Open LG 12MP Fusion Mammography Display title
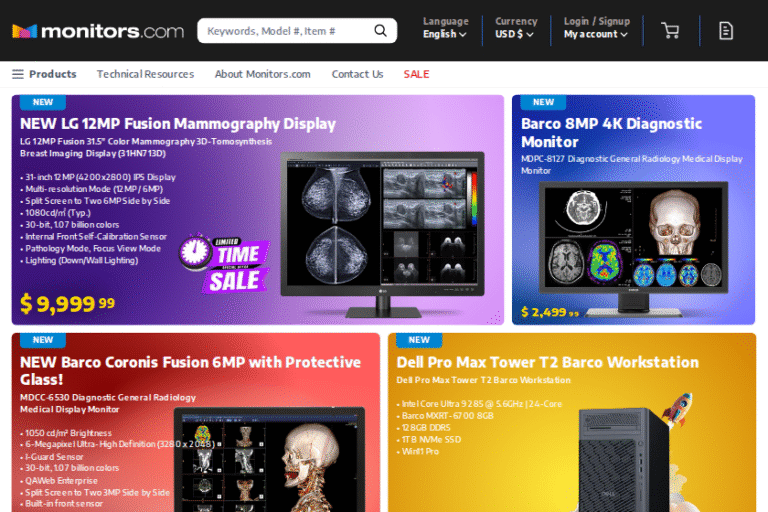 178,124
